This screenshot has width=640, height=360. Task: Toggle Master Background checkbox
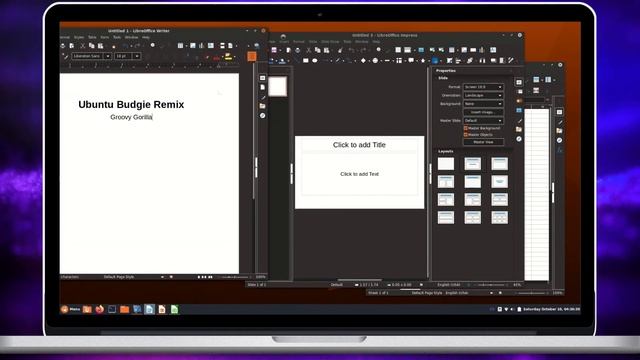pos(465,128)
